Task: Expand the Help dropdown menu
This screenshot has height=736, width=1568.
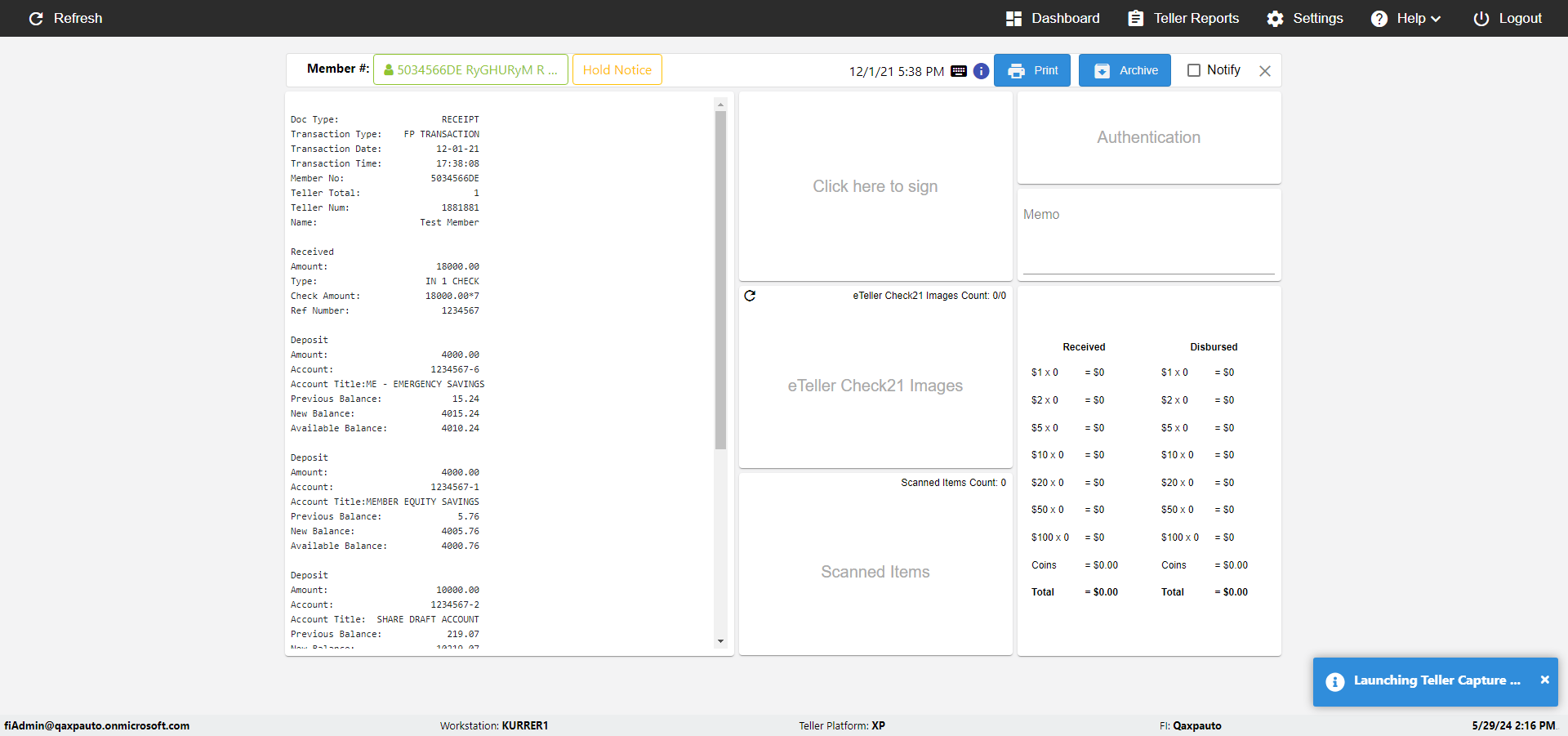Action: pos(1405,18)
